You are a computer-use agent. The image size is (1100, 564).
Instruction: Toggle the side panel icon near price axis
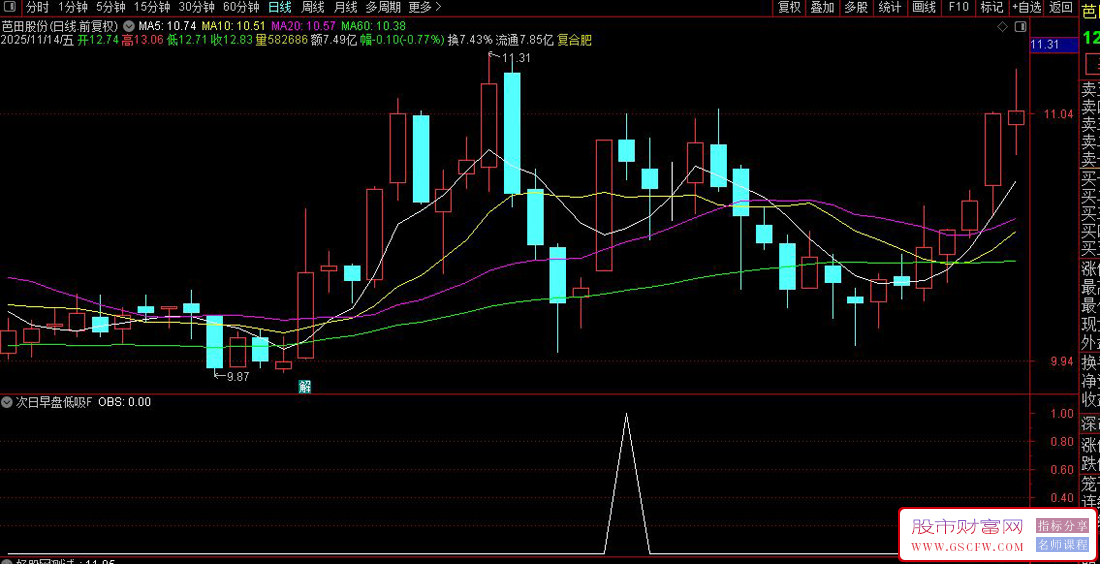pos(1020,25)
